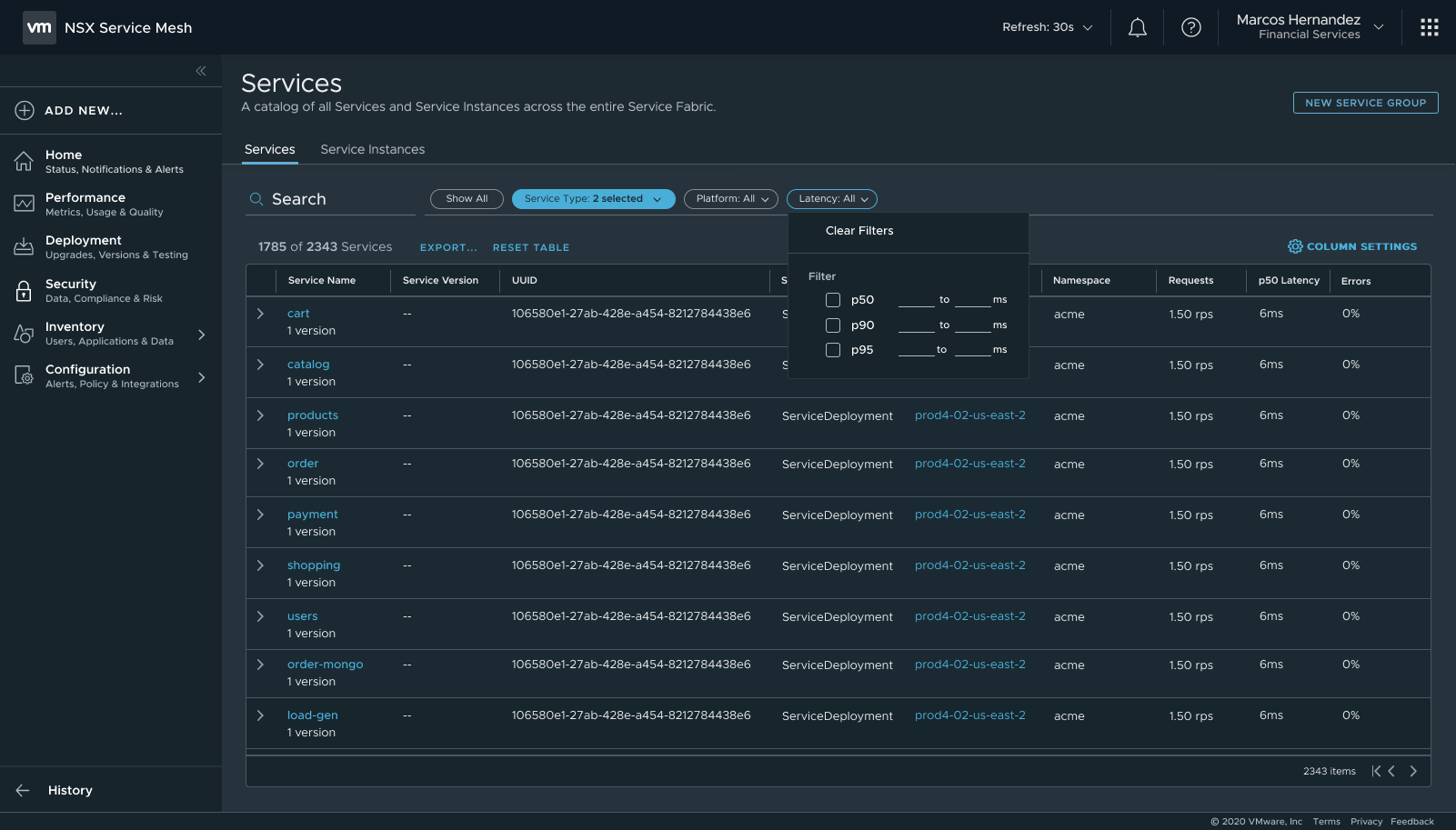Open Performance metrics section
Image resolution: width=1456 pixels, height=830 pixels.
(x=105, y=204)
